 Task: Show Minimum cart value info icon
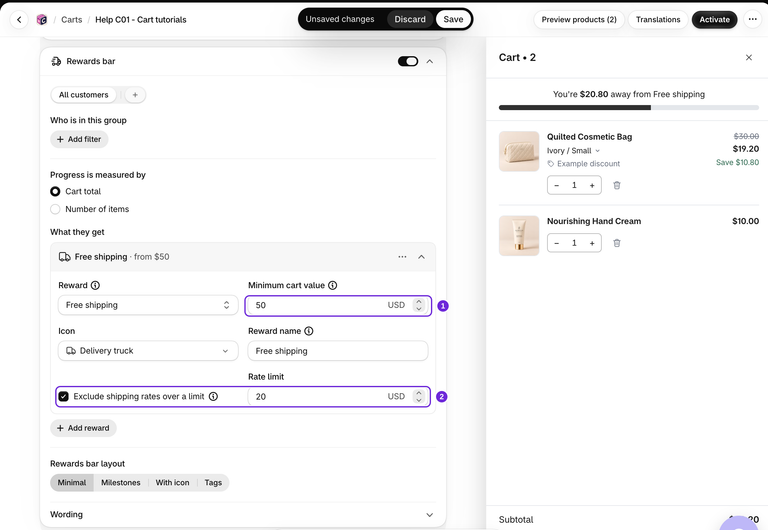coord(333,285)
